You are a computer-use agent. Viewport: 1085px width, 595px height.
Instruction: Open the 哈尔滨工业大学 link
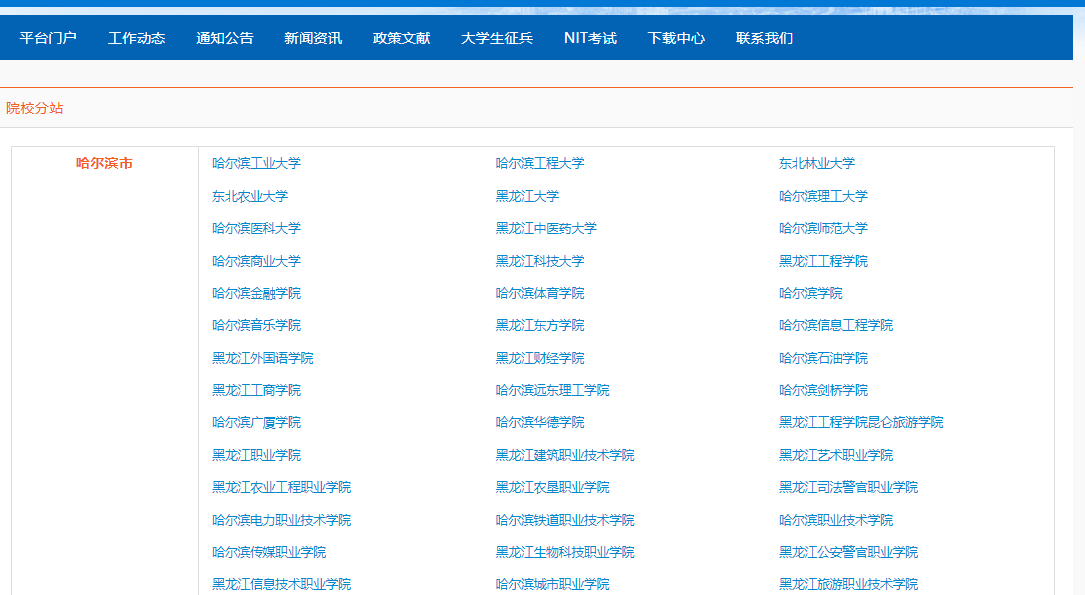(256, 163)
